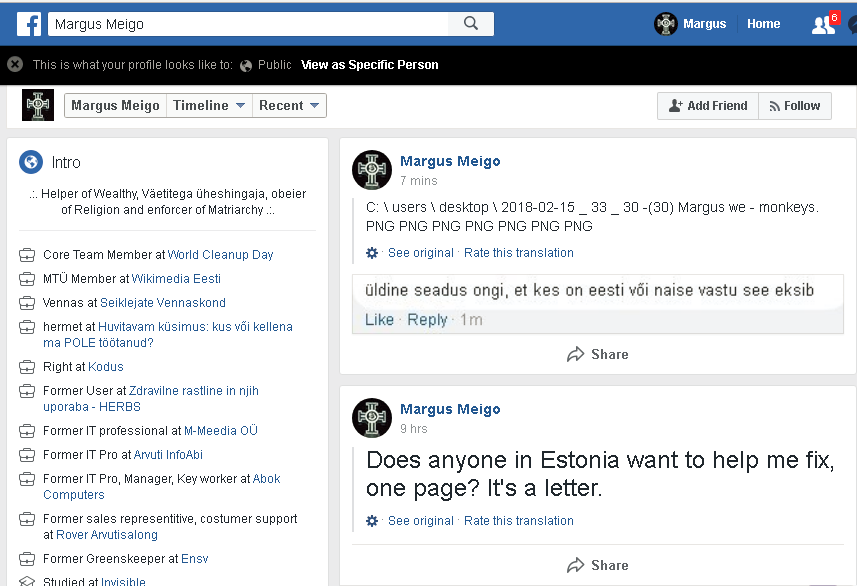Rate this translation on 9 hrs post

519,520
